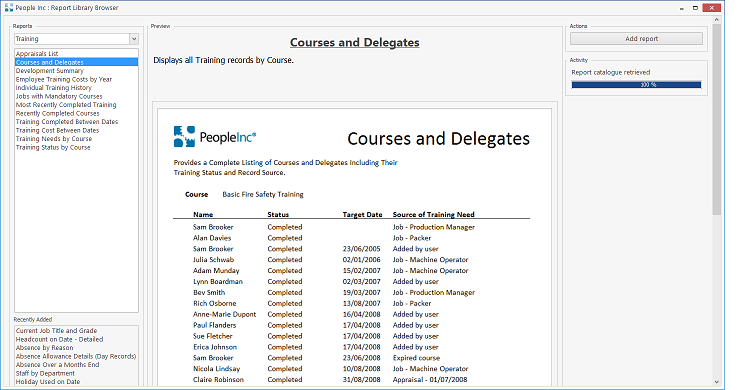Click the People Inc window title icon
The image size is (750, 390).
tap(9, 8)
